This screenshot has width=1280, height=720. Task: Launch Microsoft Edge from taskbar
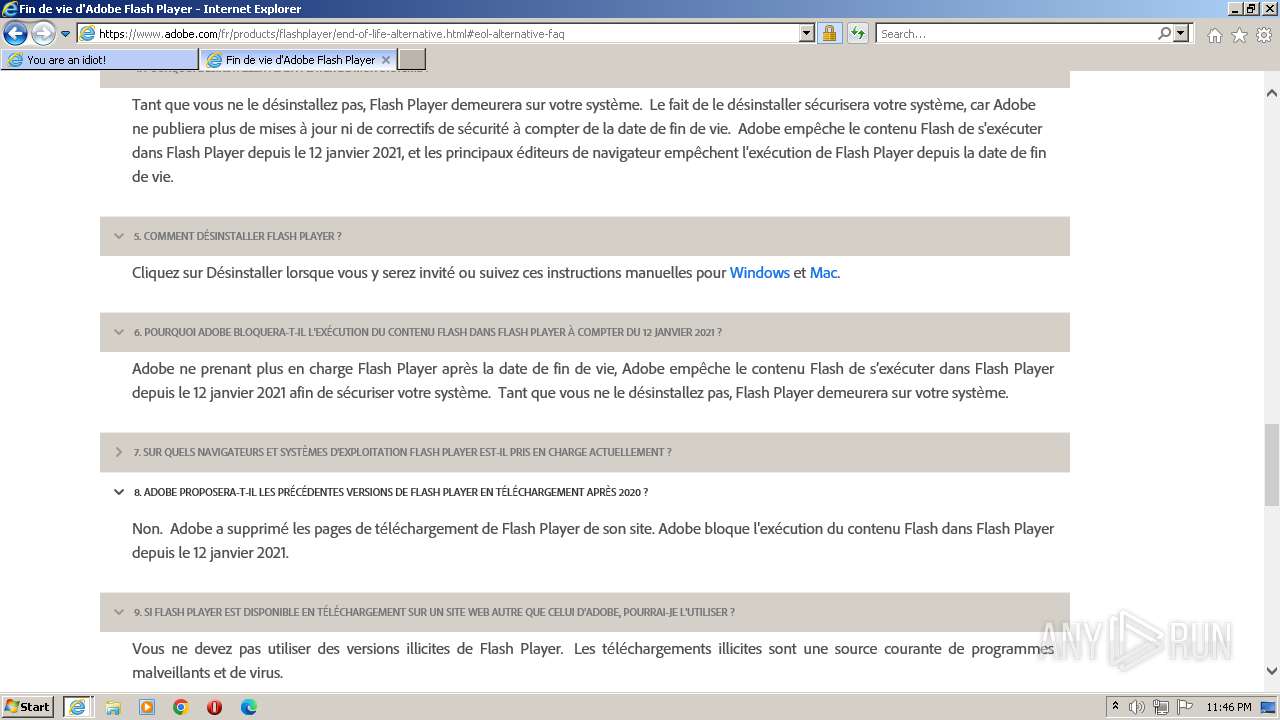point(248,707)
